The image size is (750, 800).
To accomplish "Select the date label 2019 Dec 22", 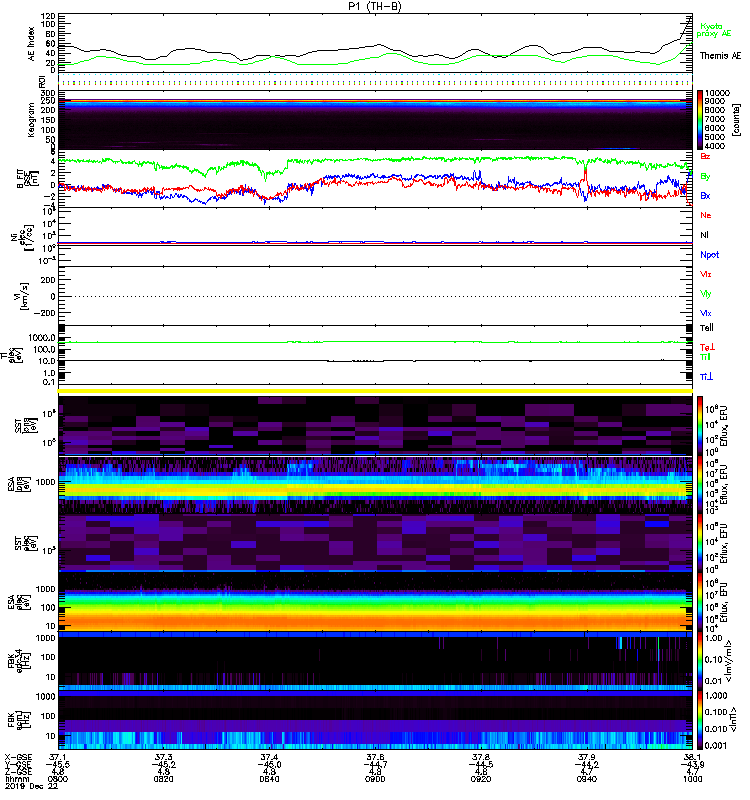I will click(x=31, y=786).
